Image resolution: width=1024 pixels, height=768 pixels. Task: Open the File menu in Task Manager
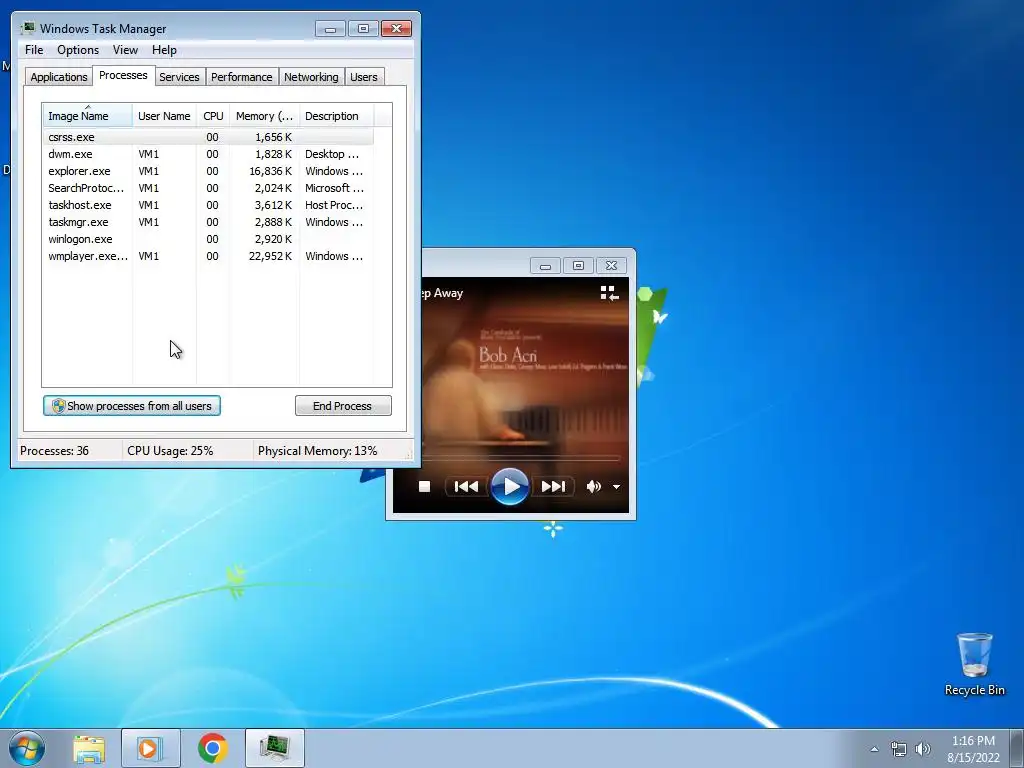34,50
